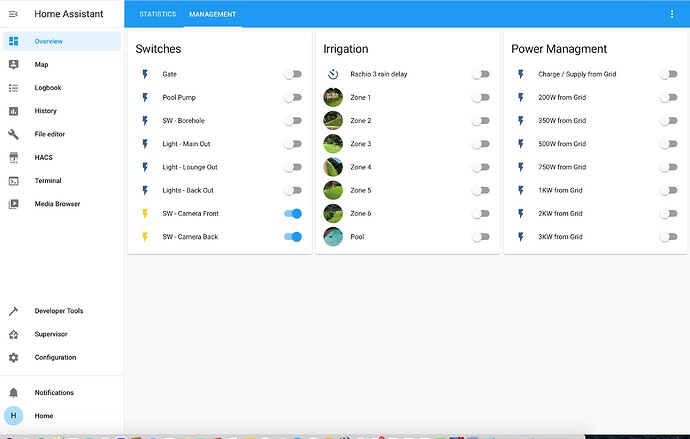The image size is (690, 439).
Task: Switch to the Statistics tab
Action: click(158, 14)
